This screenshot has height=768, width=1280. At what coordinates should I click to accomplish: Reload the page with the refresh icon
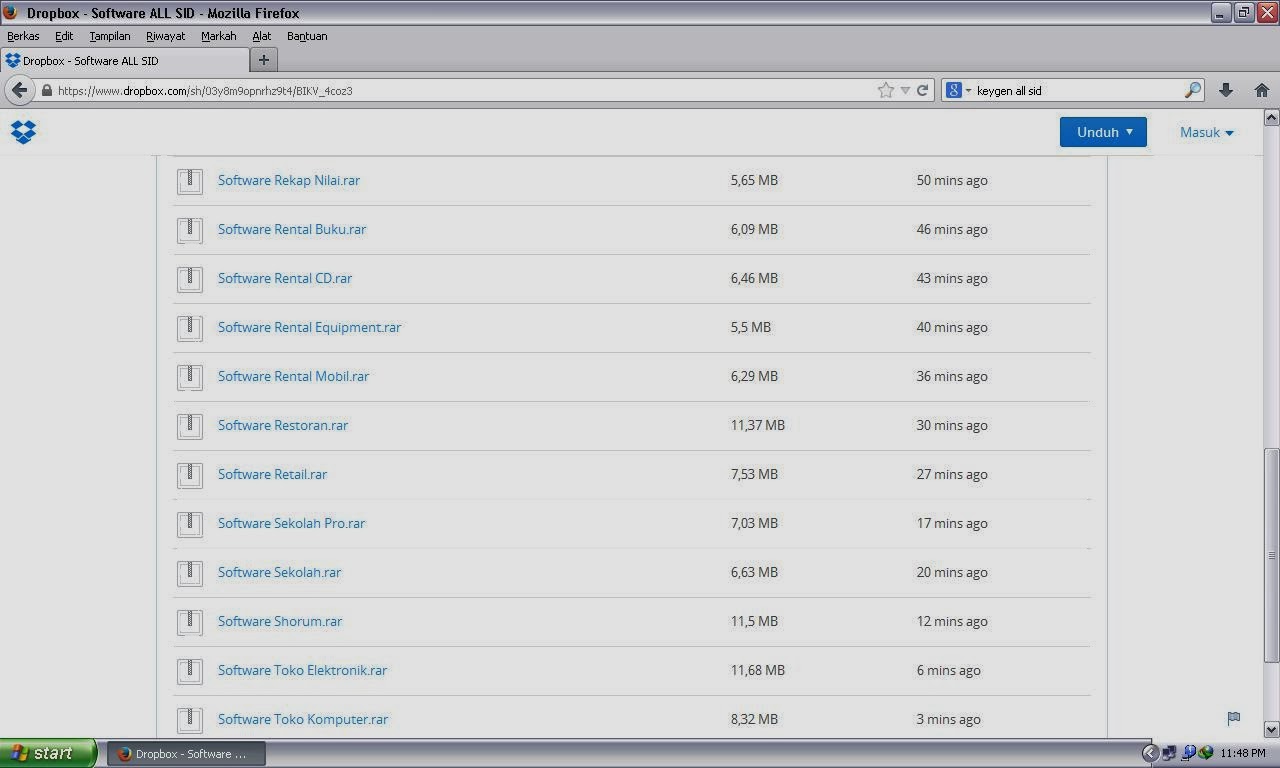pyautogui.click(x=922, y=90)
